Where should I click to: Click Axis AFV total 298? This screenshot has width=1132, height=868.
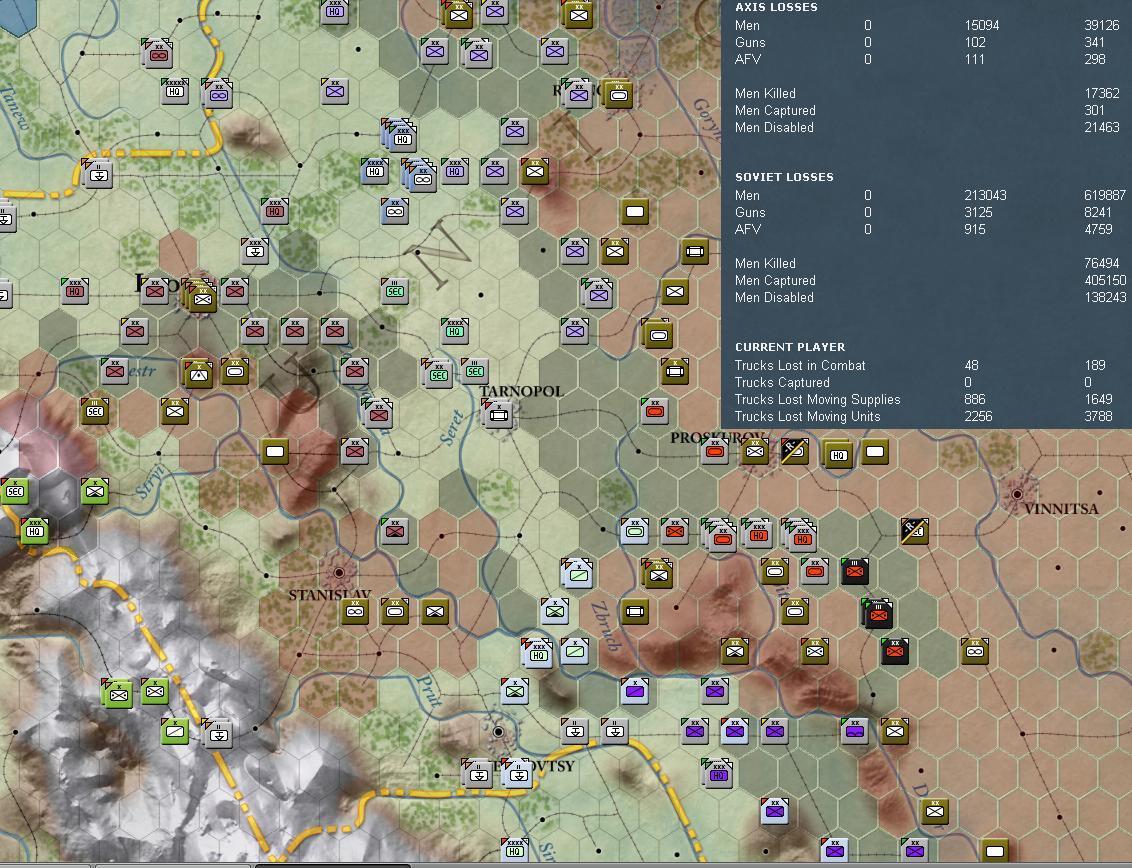click(x=1094, y=59)
